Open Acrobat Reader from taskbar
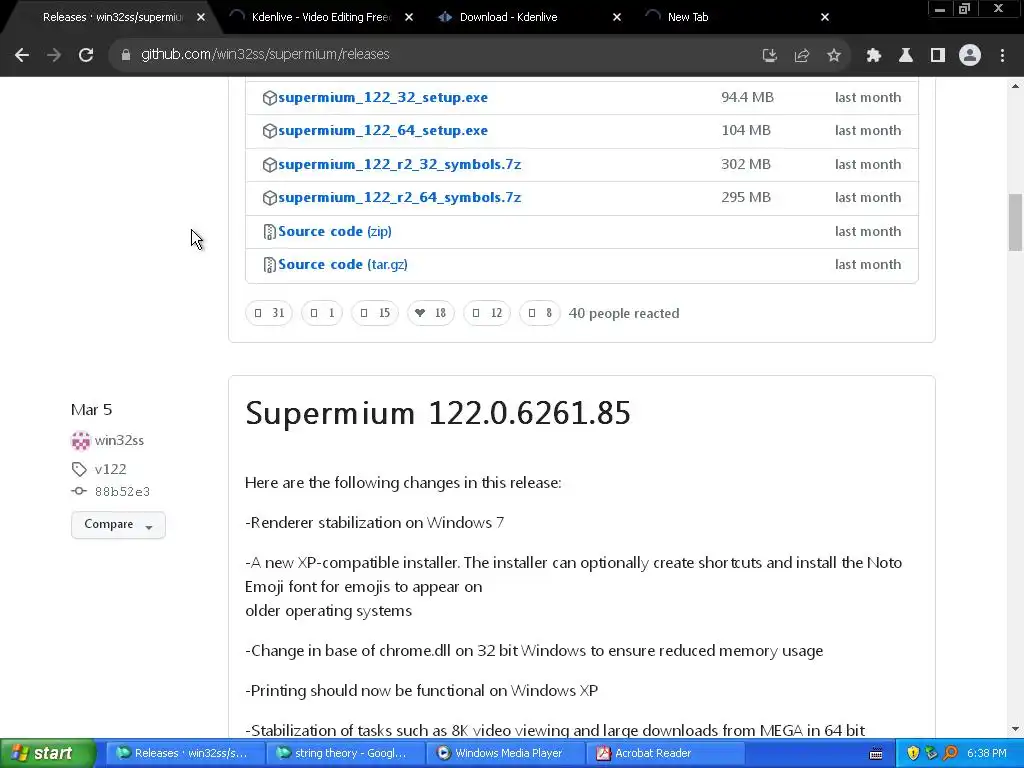Image resolution: width=1024 pixels, height=768 pixels. click(665, 754)
